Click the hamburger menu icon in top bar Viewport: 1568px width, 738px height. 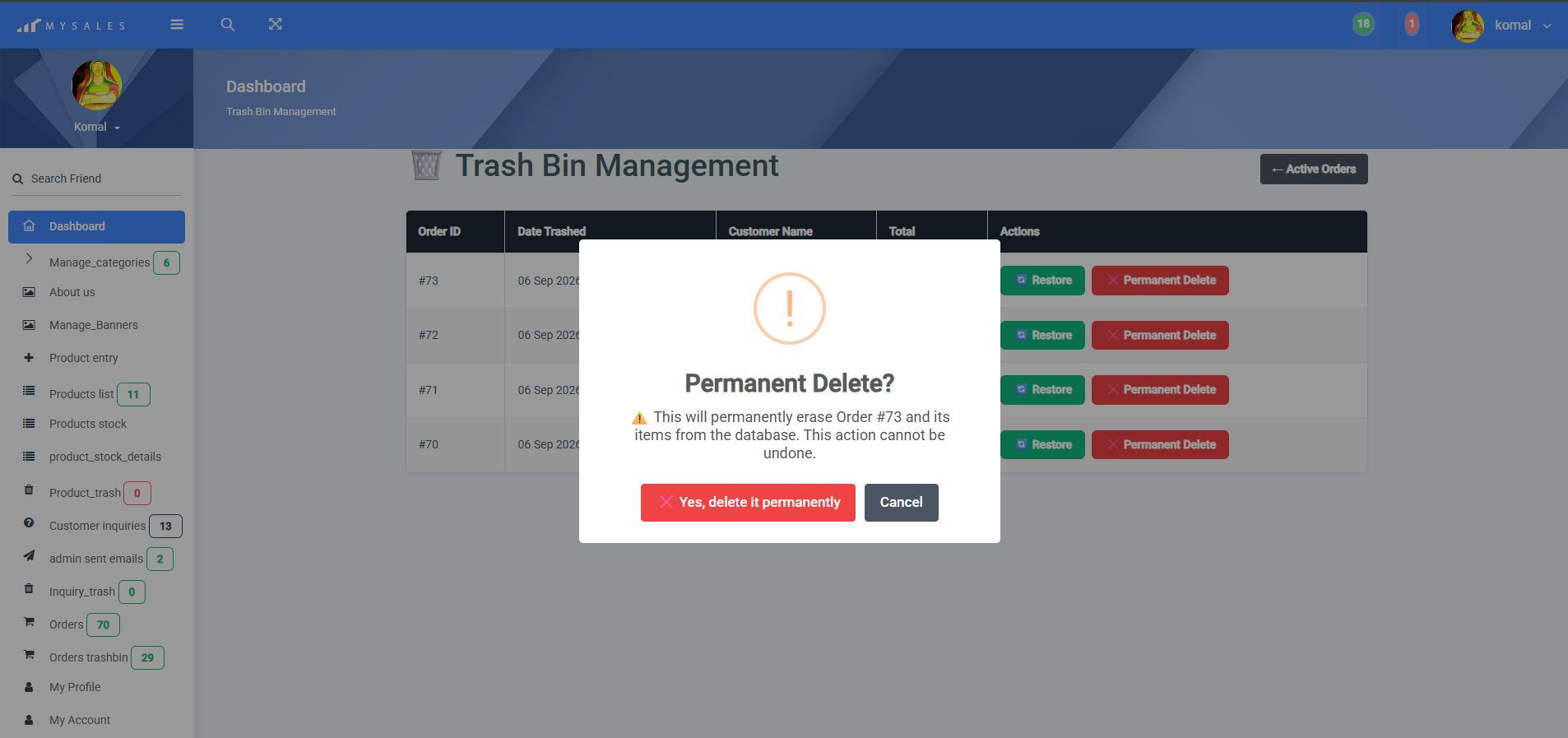coord(177,25)
